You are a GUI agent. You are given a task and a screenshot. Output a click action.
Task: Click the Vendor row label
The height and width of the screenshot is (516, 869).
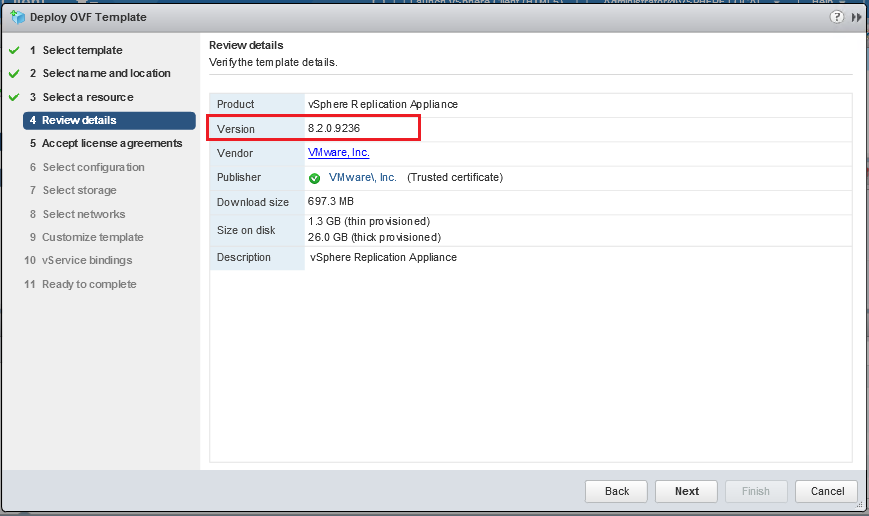[x=235, y=153]
